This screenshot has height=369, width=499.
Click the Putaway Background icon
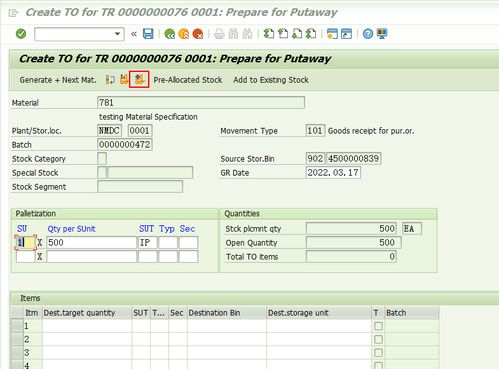tap(139, 79)
